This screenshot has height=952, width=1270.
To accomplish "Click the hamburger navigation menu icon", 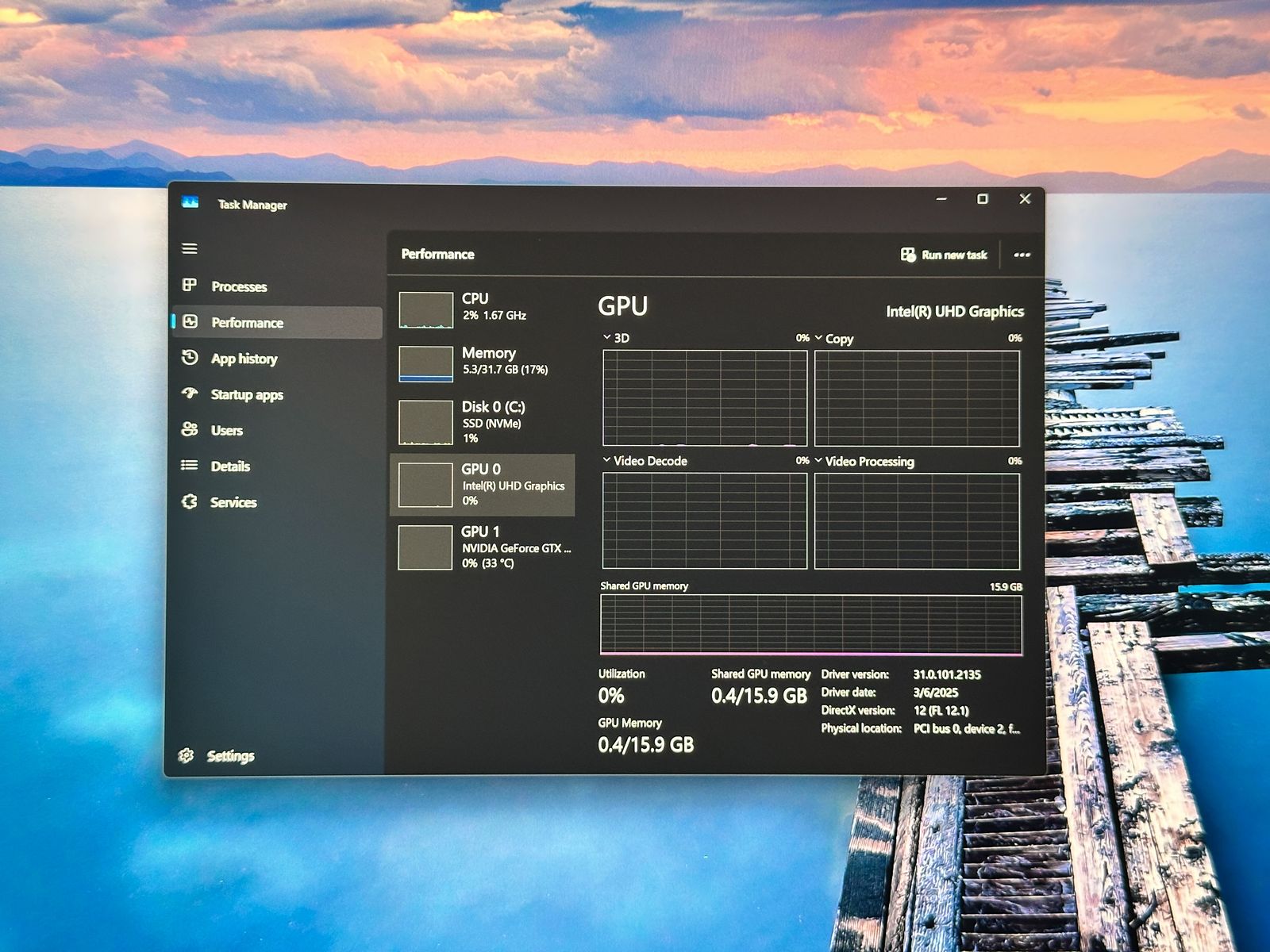I will pyautogui.click(x=190, y=248).
